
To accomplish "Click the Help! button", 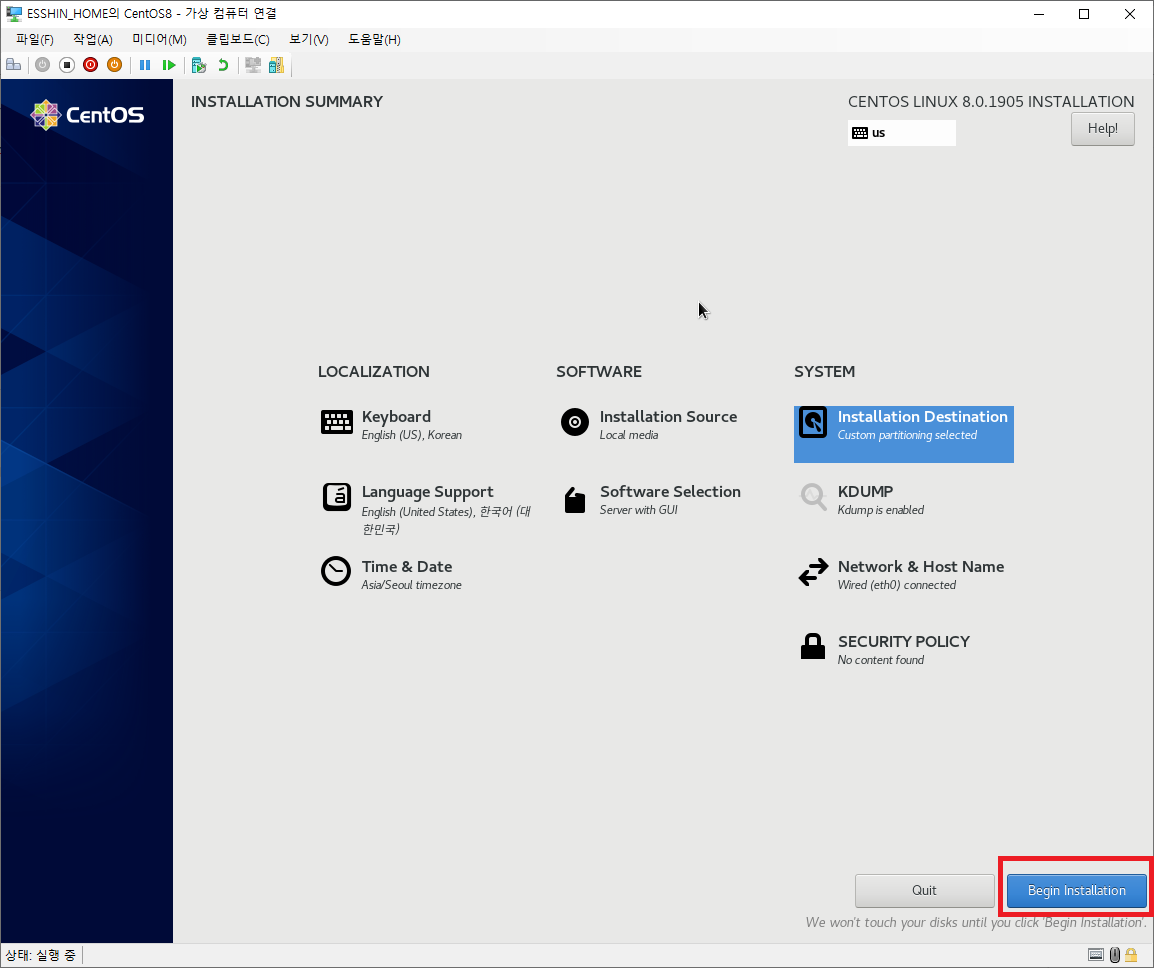I will point(1102,129).
